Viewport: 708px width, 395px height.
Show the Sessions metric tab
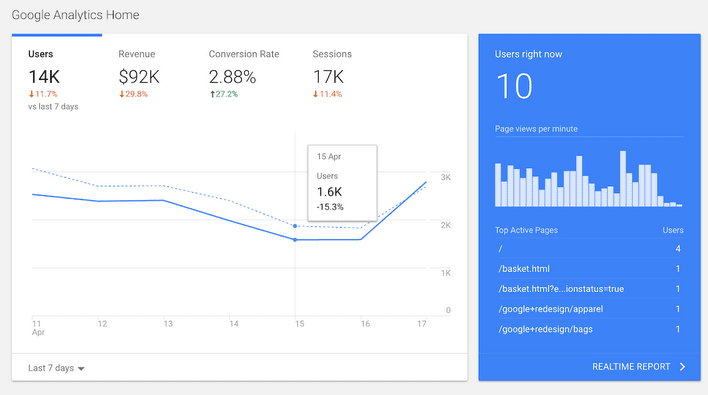point(332,74)
